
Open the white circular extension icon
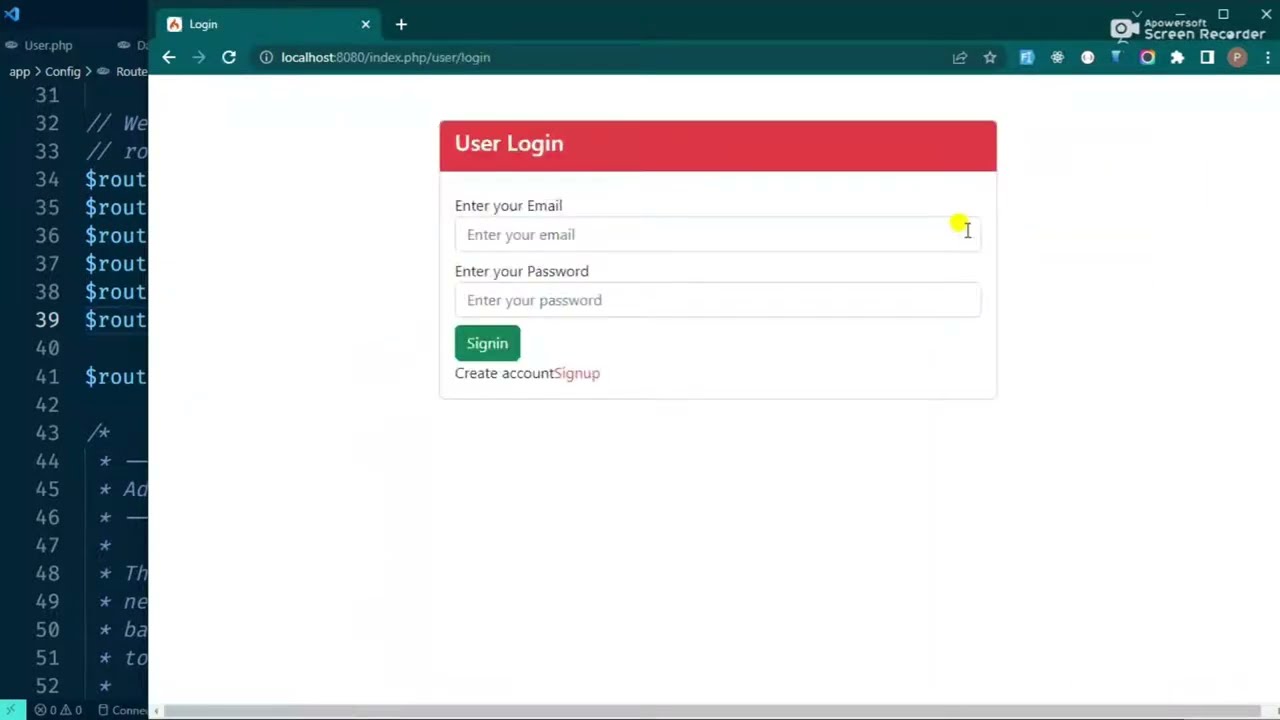pyautogui.click(x=1088, y=57)
